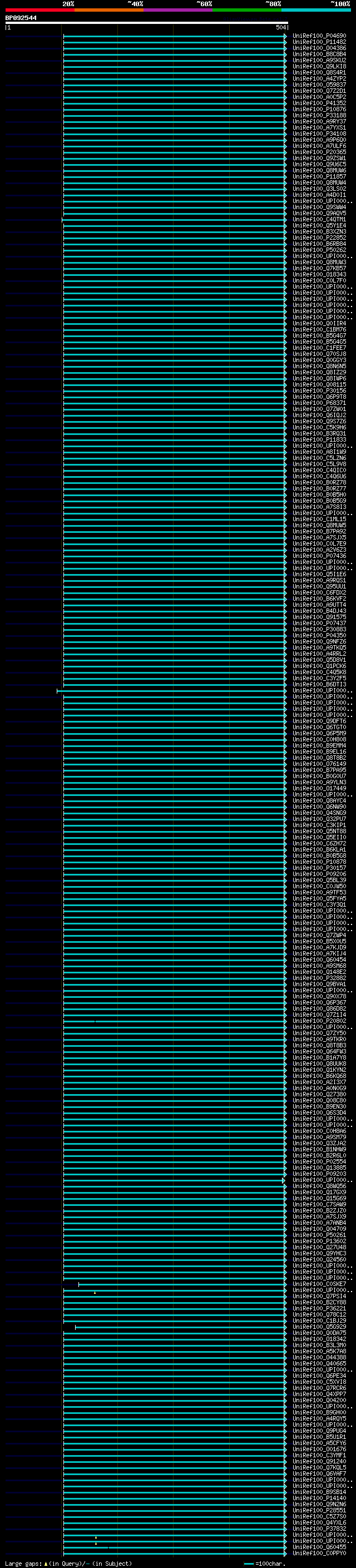Click the green ~80% identity color band
356x1568 pixels.
(x=247, y=10)
